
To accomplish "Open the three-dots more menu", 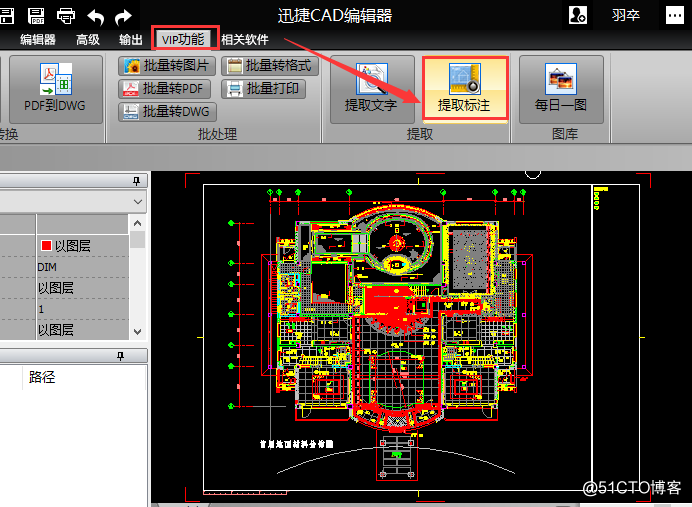I will 674,15.
